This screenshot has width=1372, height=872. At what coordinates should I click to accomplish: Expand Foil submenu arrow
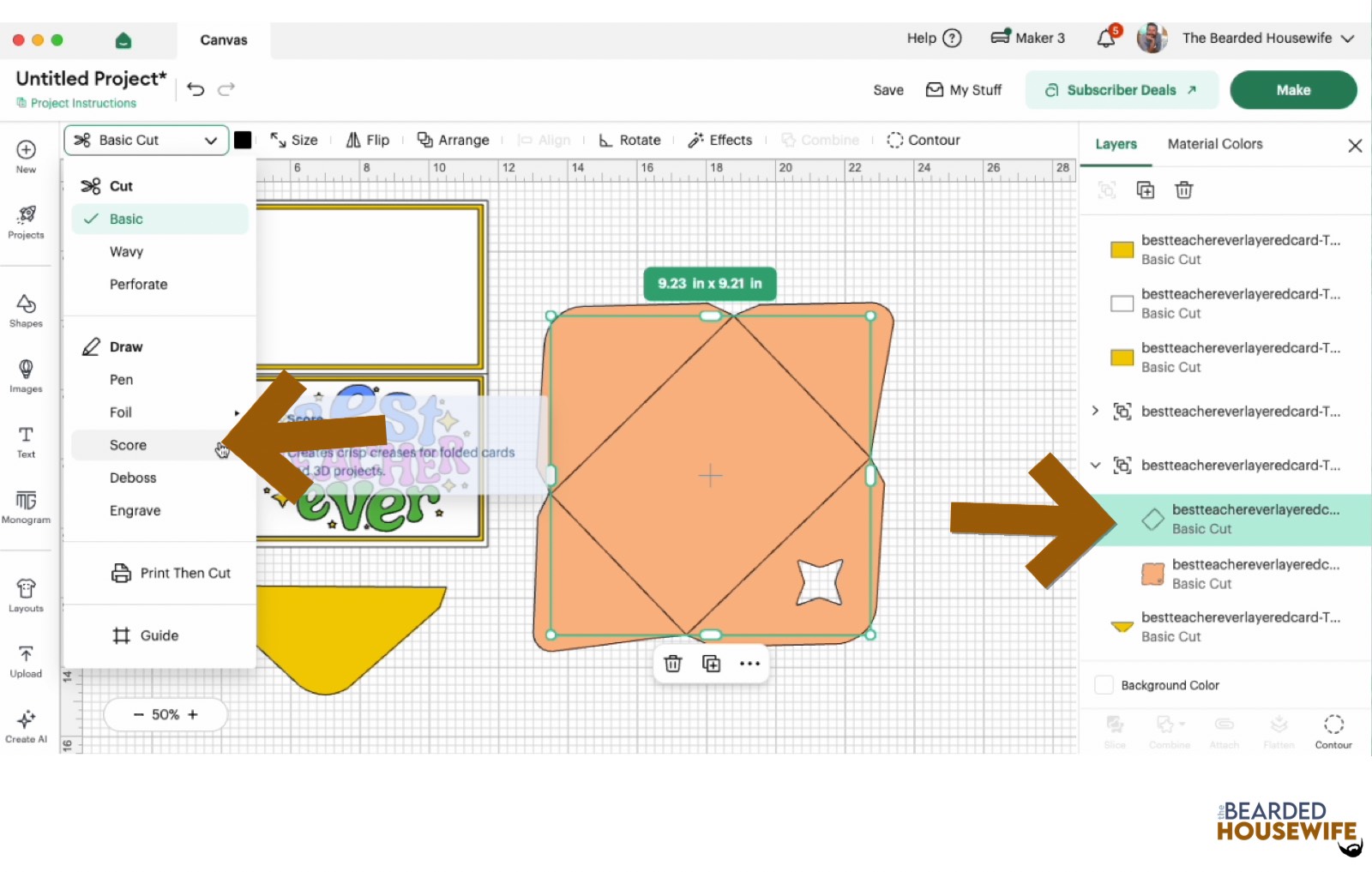coord(237,412)
